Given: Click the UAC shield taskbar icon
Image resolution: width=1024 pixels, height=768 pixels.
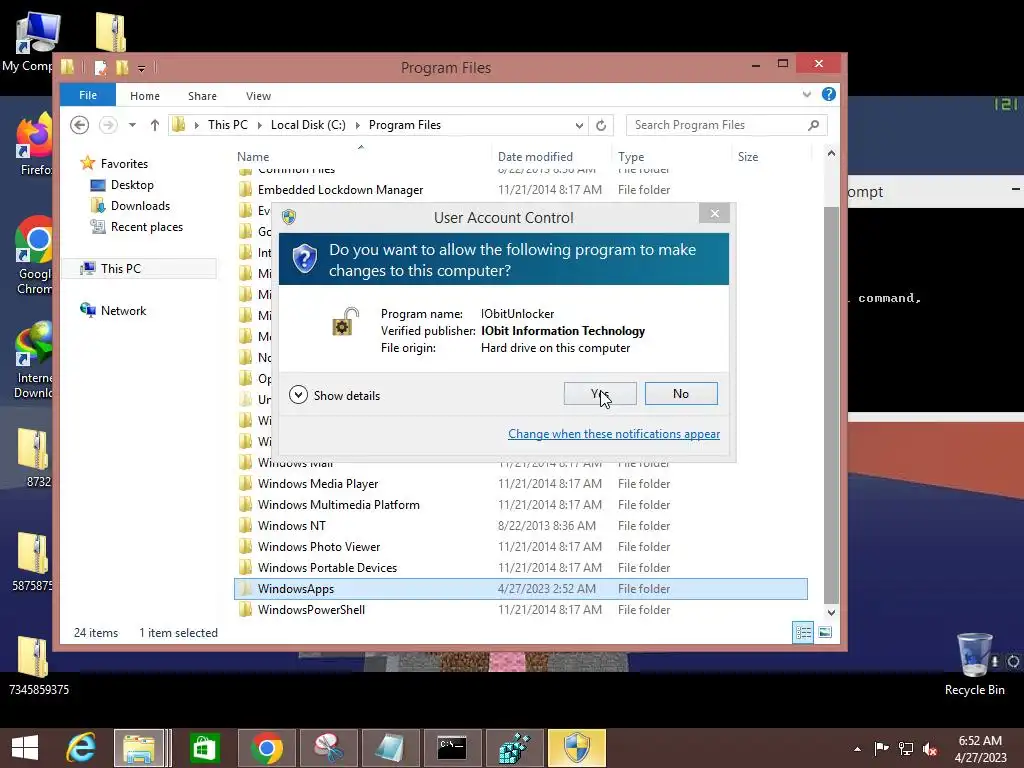Looking at the screenshot, I should pyautogui.click(x=577, y=748).
